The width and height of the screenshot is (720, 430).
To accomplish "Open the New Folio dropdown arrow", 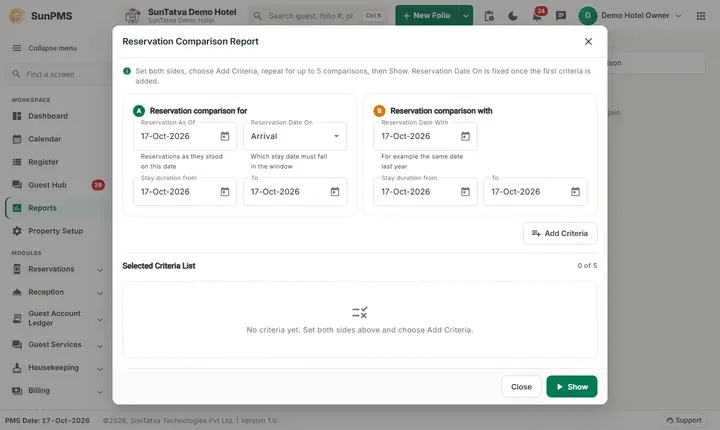I will point(466,16).
